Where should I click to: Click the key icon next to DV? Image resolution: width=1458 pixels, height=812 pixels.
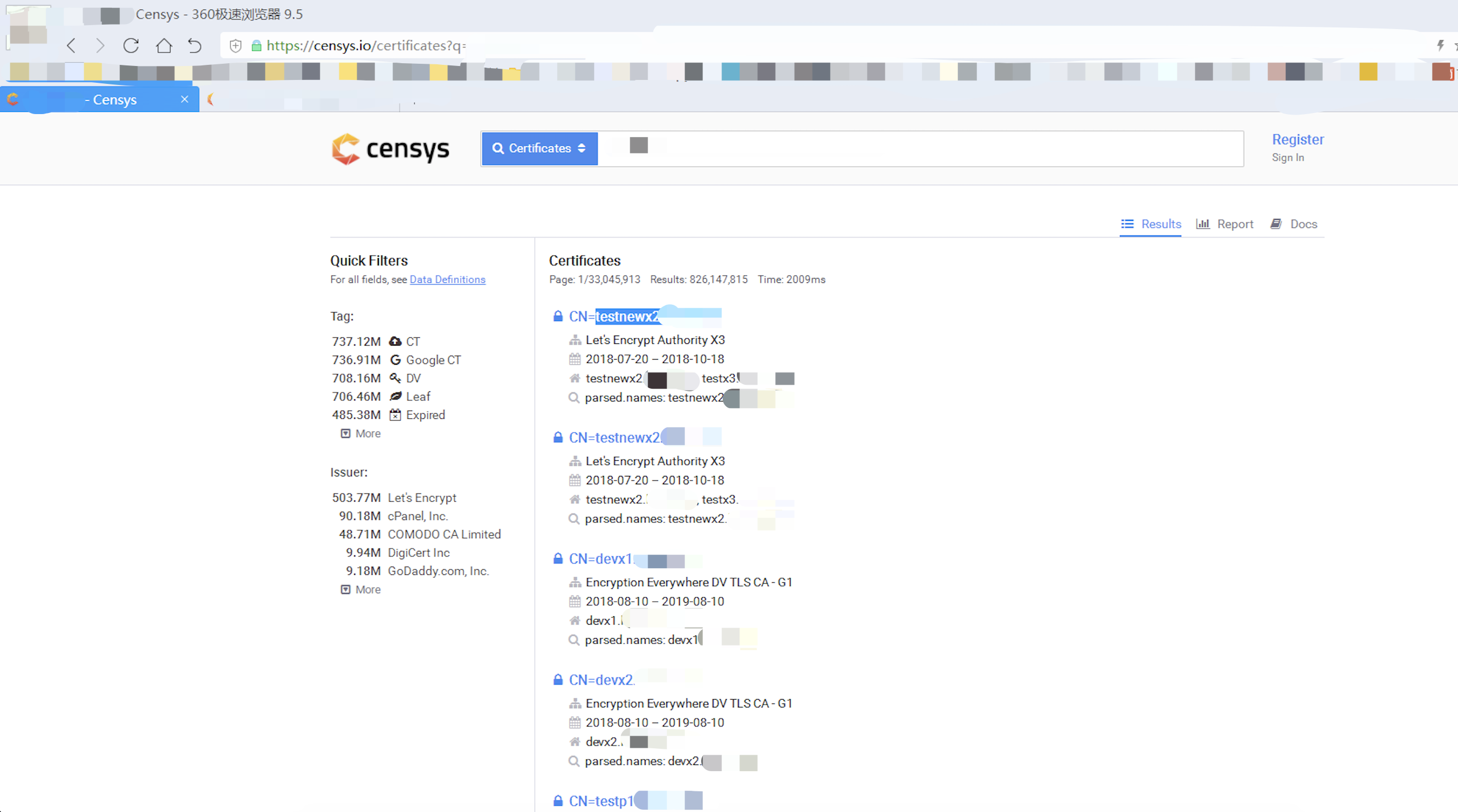coord(395,378)
